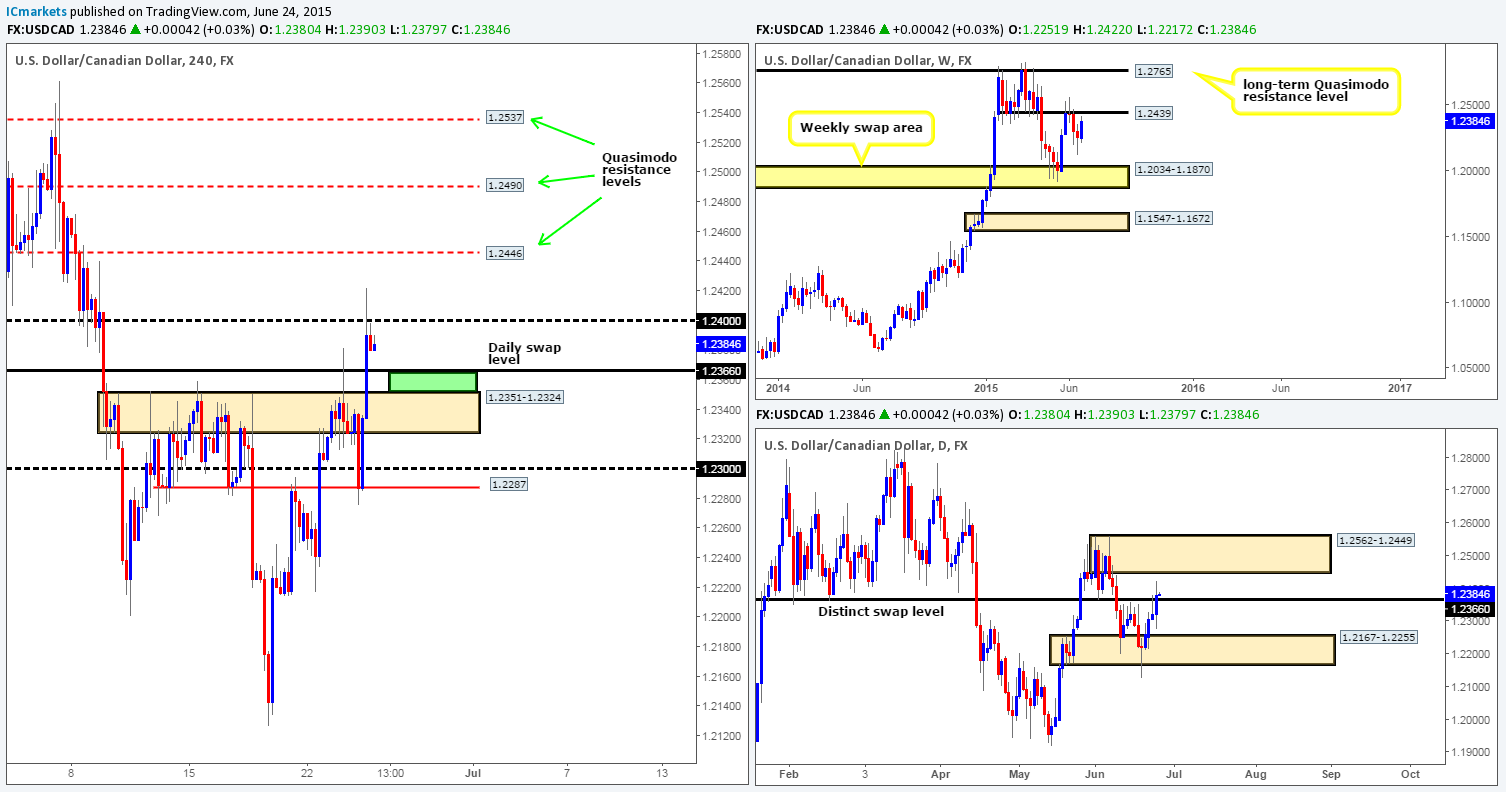The image size is (1506, 792).
Task: Click the '13:00' time axis label
Action: (x=390, y=773)
